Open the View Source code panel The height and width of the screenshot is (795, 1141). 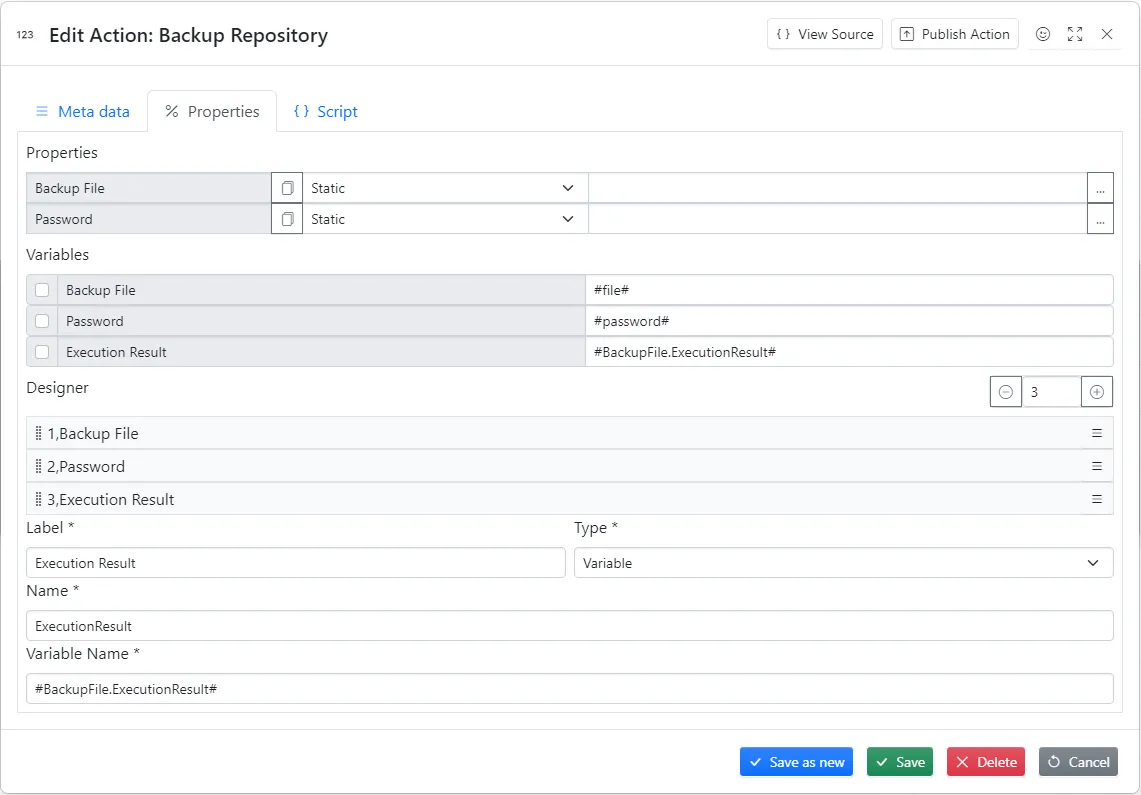tap(824, 33)
